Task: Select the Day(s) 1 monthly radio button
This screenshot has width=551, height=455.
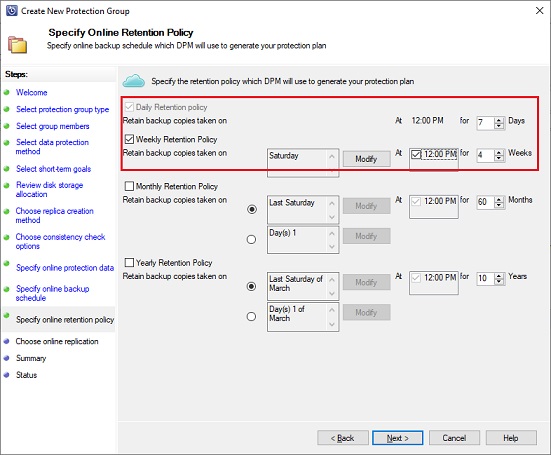Action: coord(251,240)
